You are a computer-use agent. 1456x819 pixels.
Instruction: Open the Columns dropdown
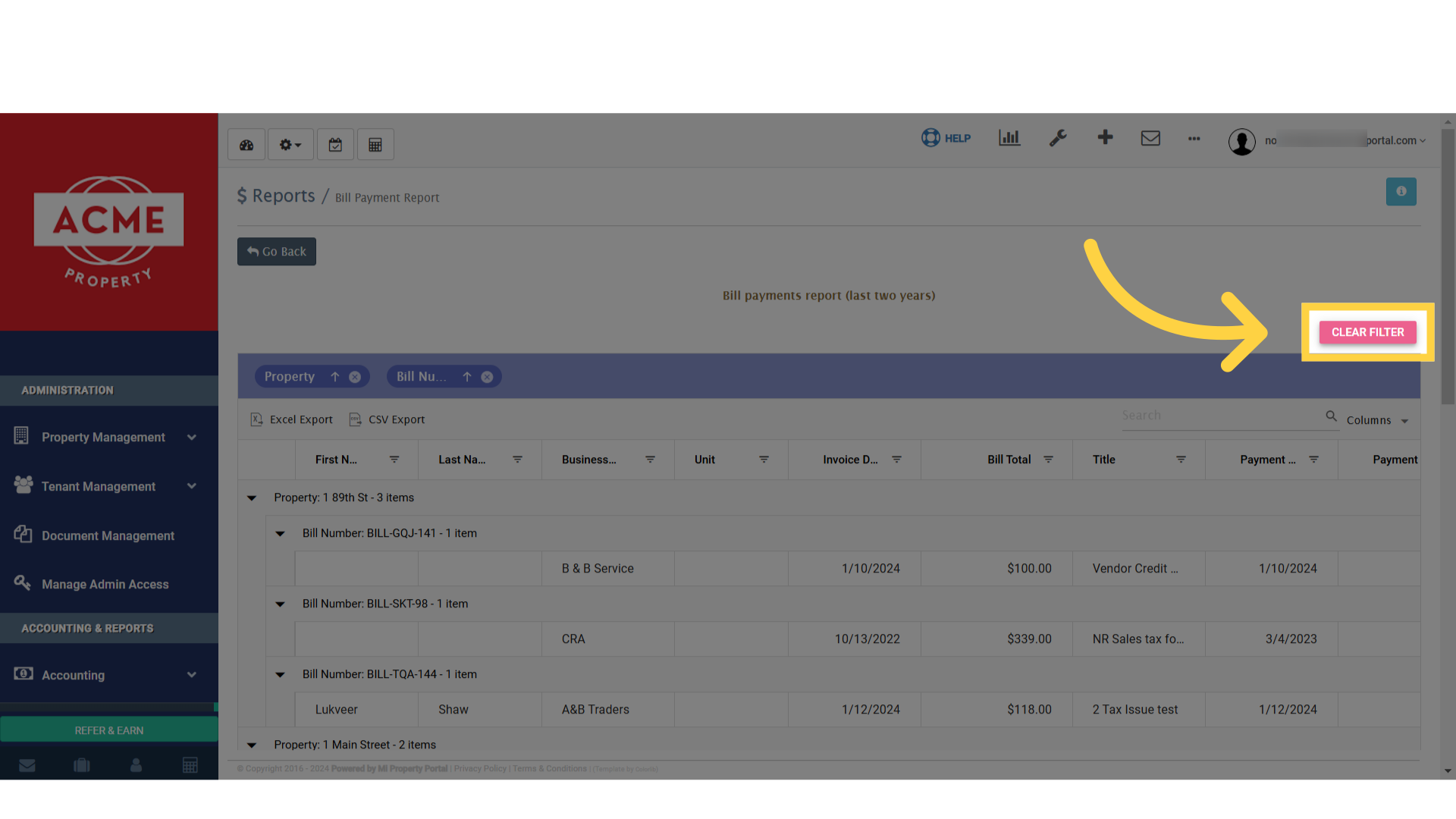tap(1377, 420)
